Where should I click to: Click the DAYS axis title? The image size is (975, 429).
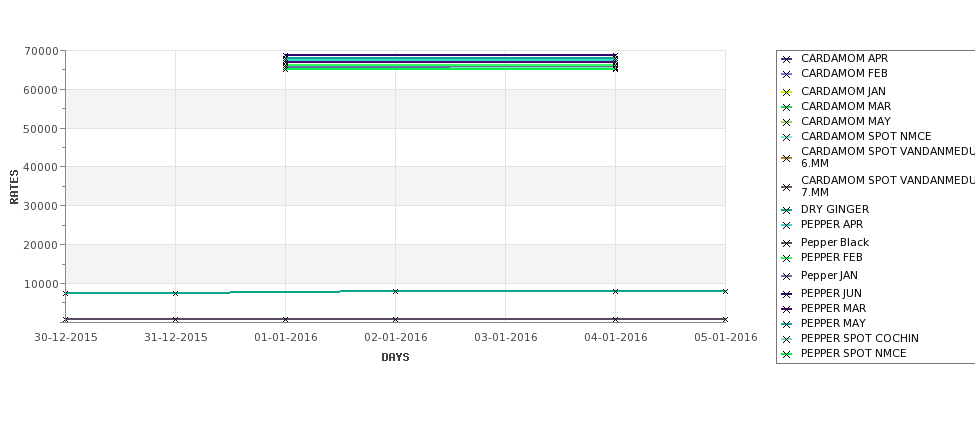(x=395, y=357)
